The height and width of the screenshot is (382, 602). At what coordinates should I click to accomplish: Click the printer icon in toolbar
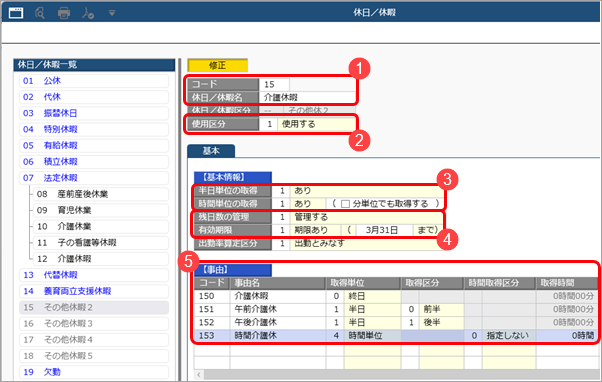click(x=64, y=13)
